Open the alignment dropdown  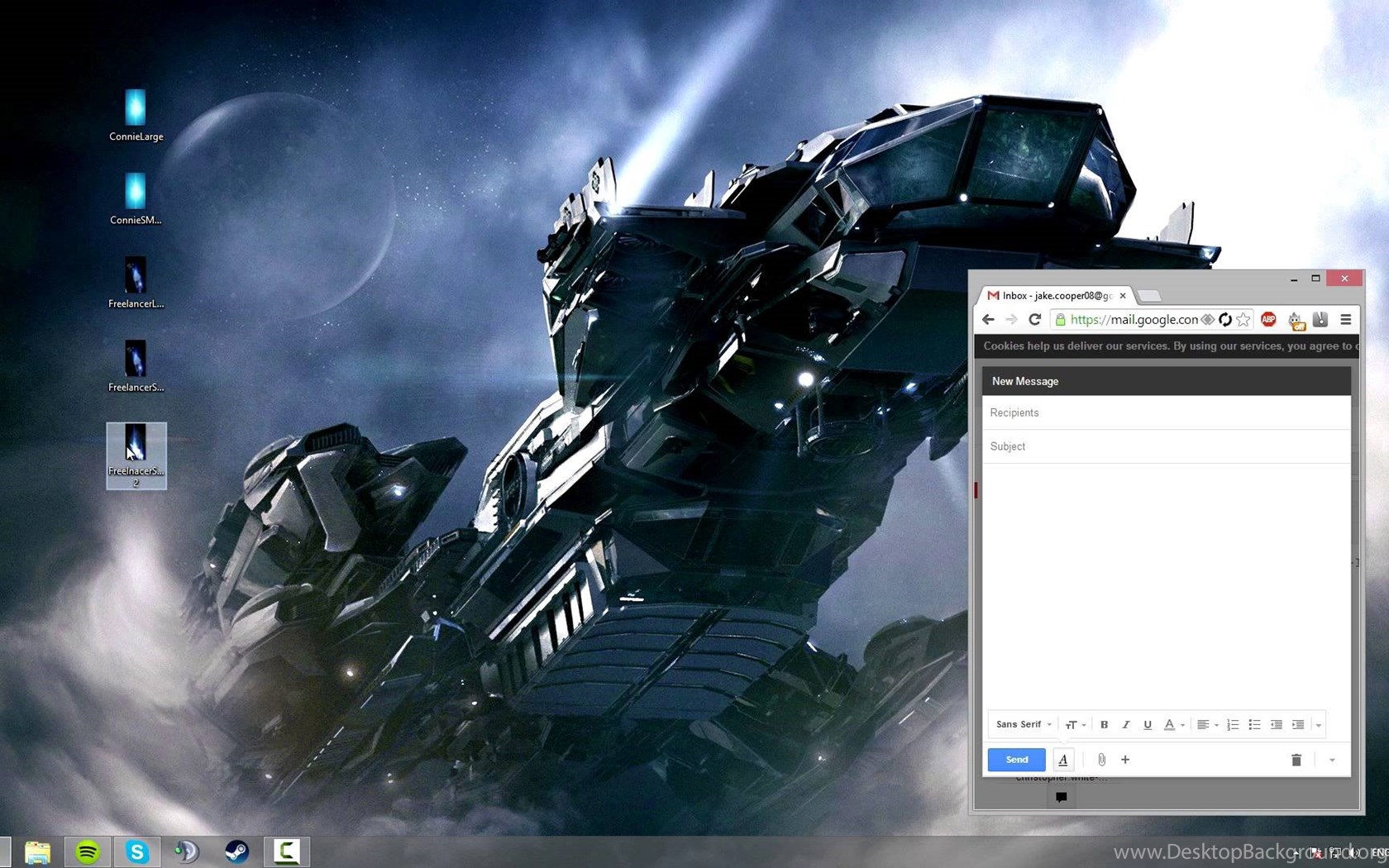click(1207, 725)
